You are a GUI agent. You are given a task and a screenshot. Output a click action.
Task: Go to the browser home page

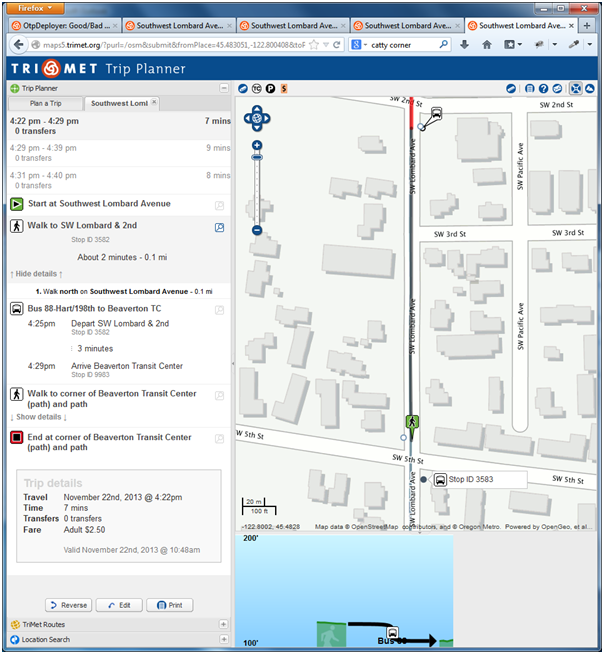click(487, 45)
